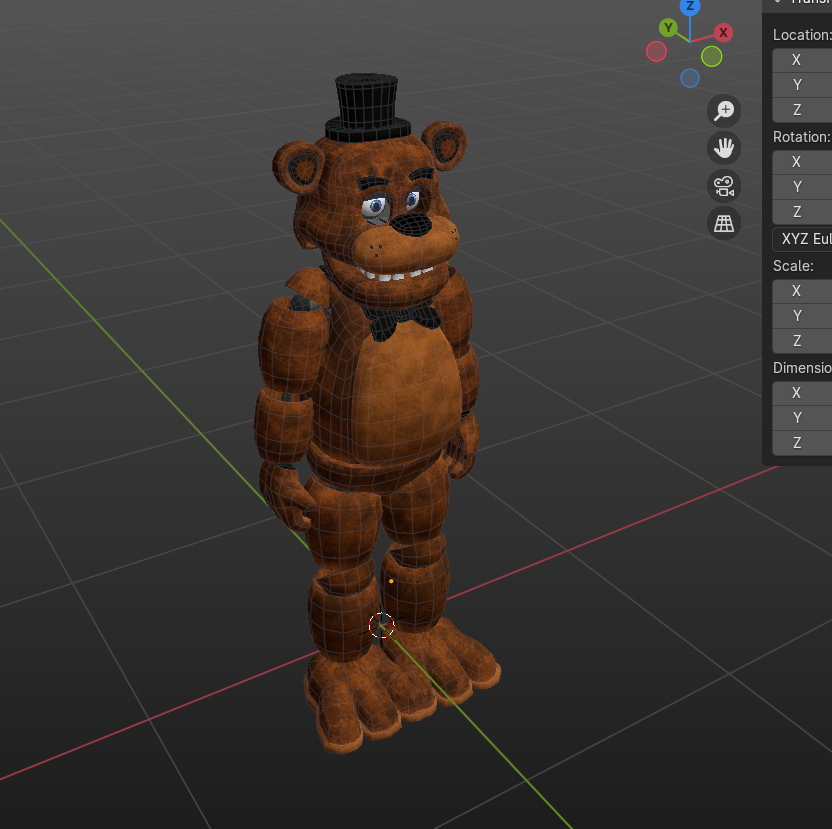
Task: Click the unlabeled red negative X gizmo circle
Action: 656,51
